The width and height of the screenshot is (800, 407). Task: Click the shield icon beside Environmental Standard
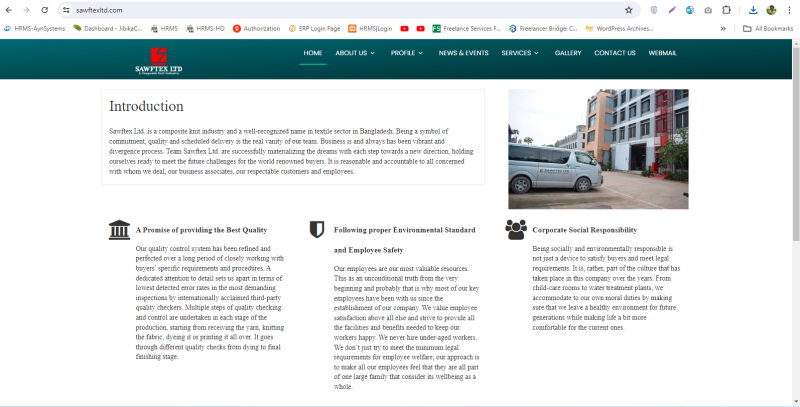click(317, 230)
